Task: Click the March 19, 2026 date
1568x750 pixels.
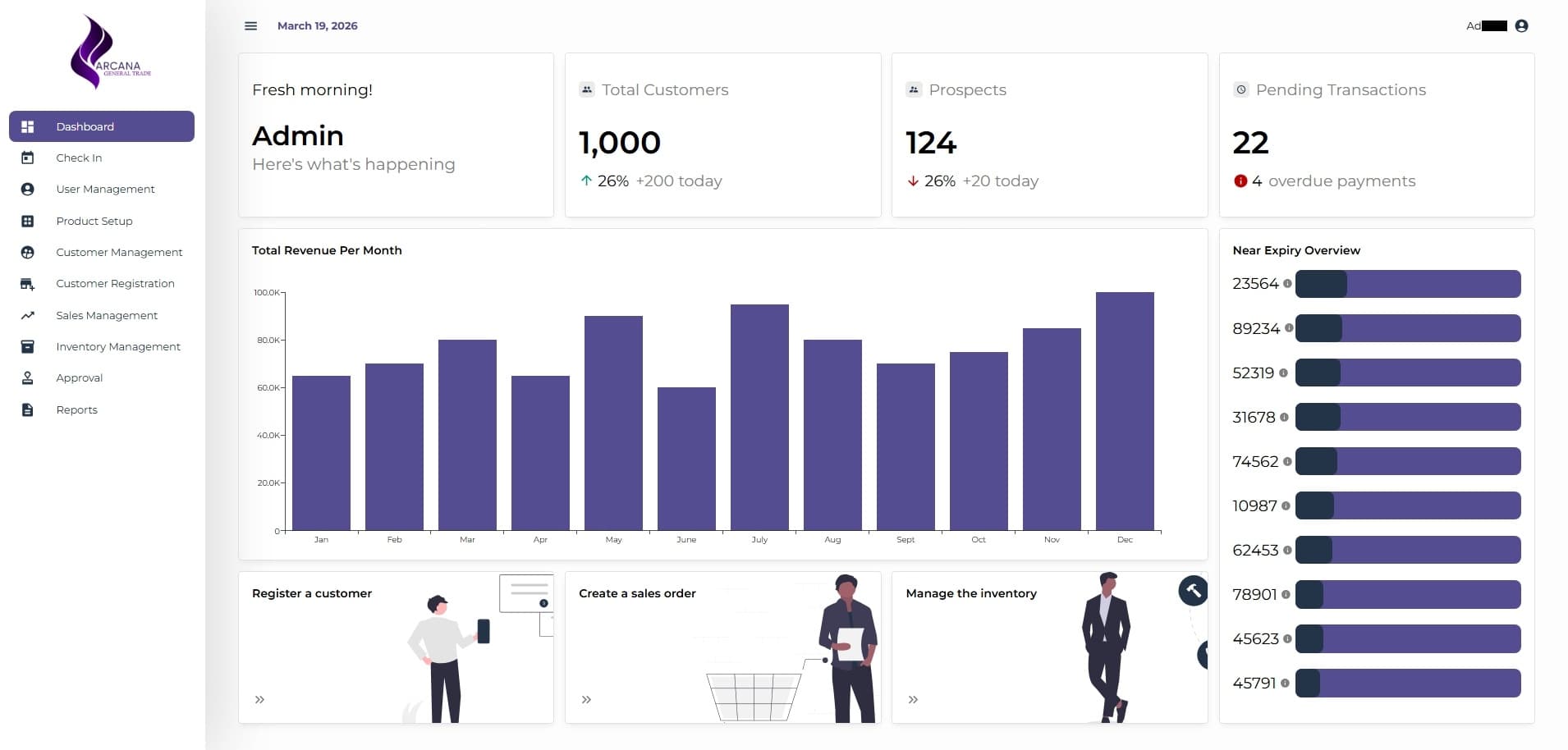Action: tap(318, 25)
